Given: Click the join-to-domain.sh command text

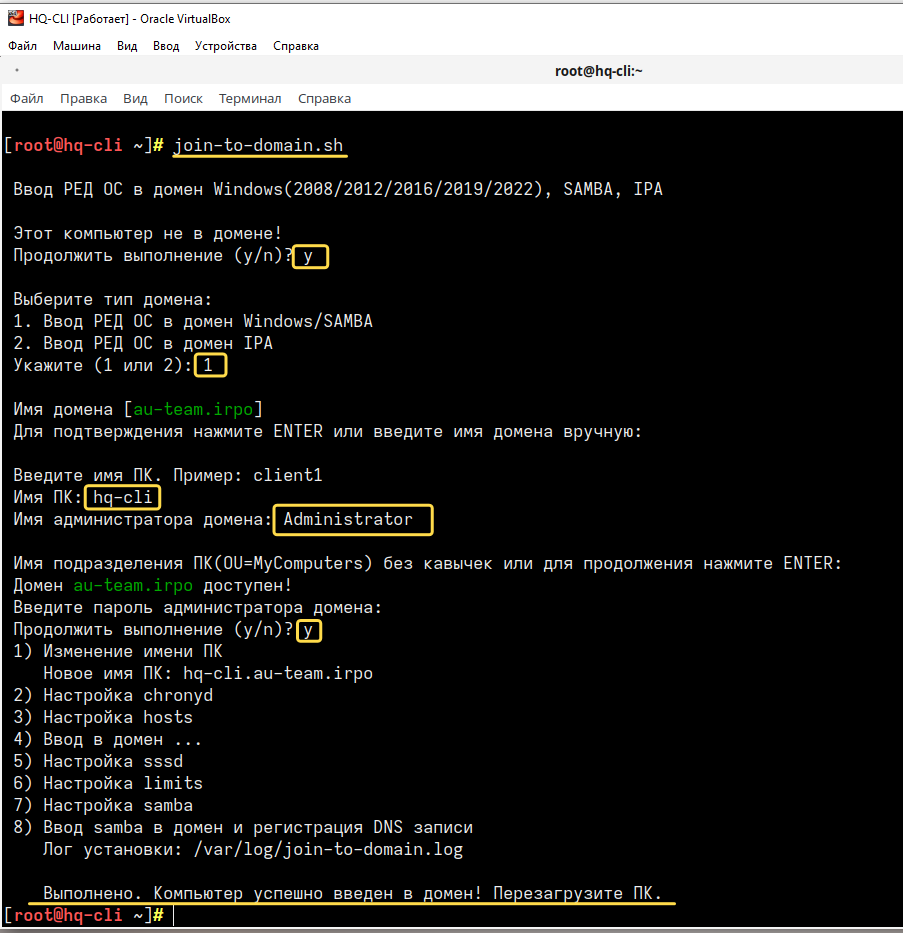Looking at the screenshot, I should [258, 146].
